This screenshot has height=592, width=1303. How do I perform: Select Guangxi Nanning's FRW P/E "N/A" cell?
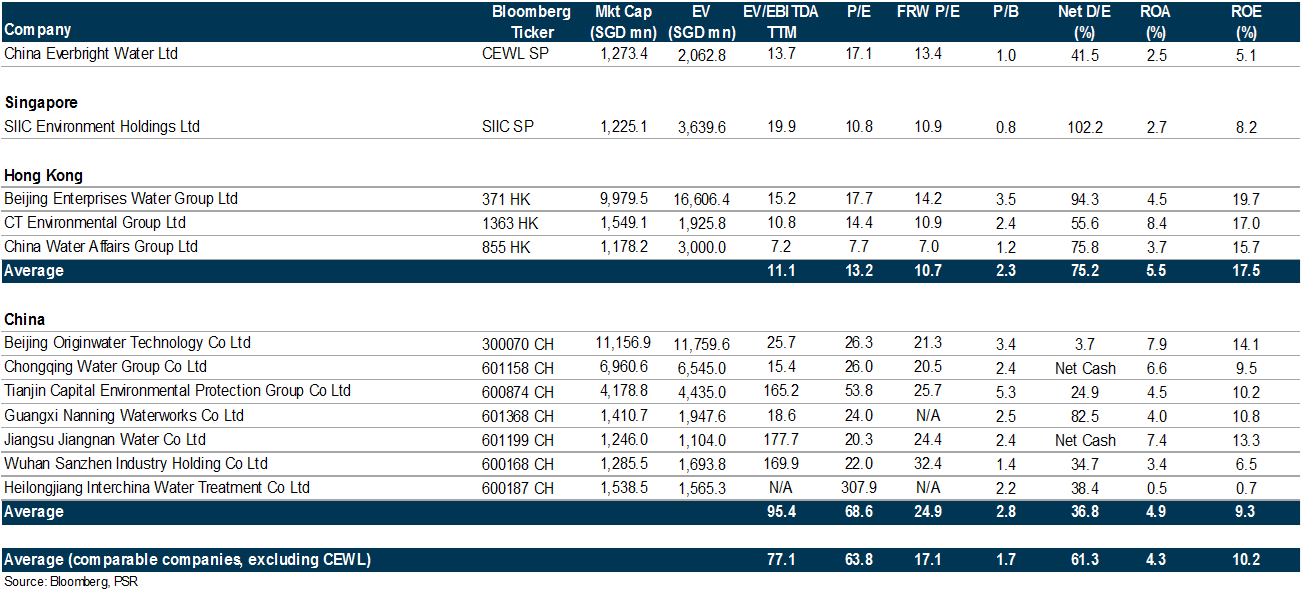pyautogui.click(x=928, y=415)
